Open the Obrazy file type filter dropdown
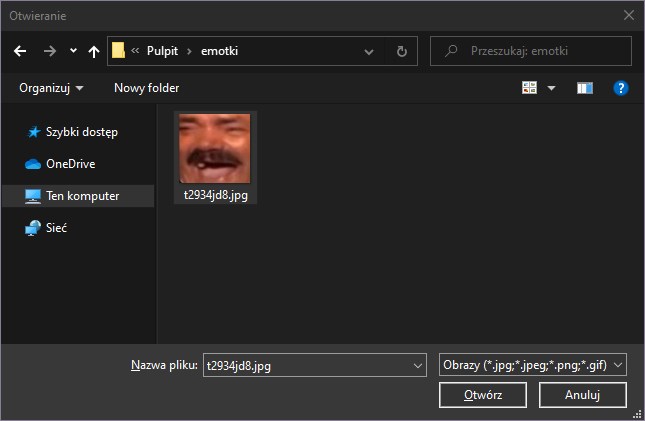This screenshot has height=421, width=645. (x=533, y=365)
